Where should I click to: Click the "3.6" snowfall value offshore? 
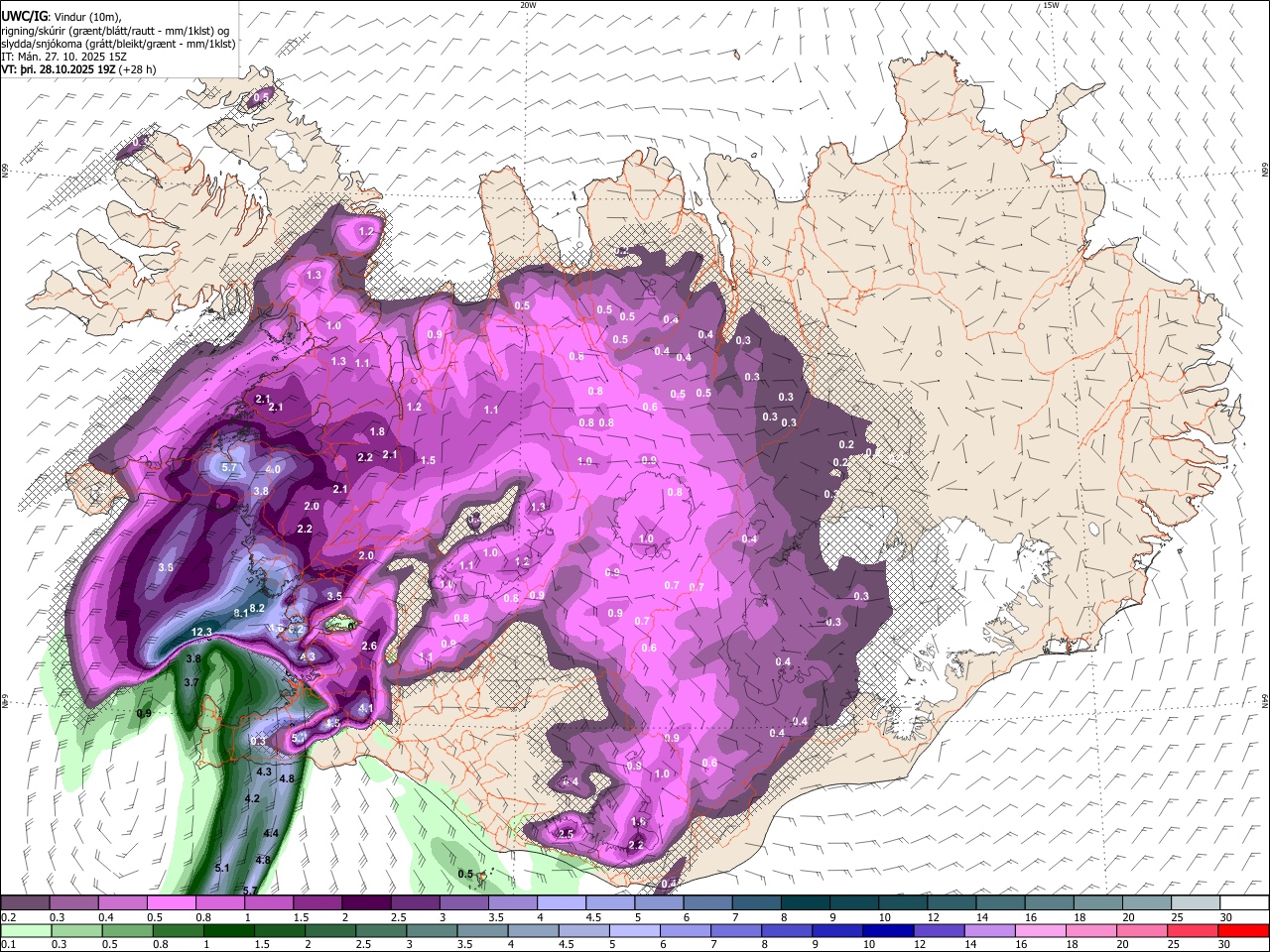tap(166, 567)
